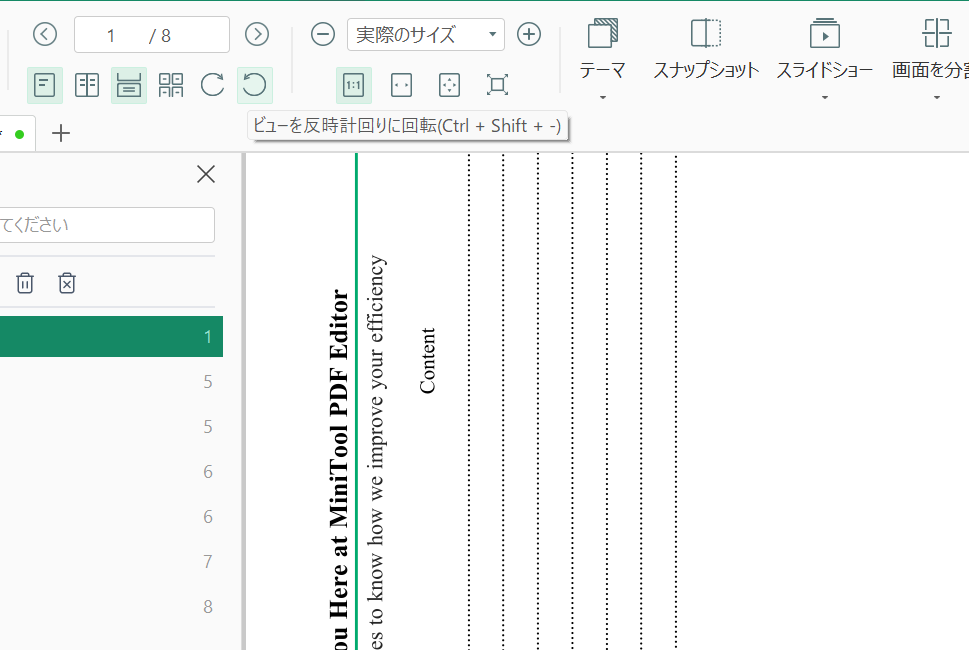Select the open document tab with green dot

[x=17, y=133]
